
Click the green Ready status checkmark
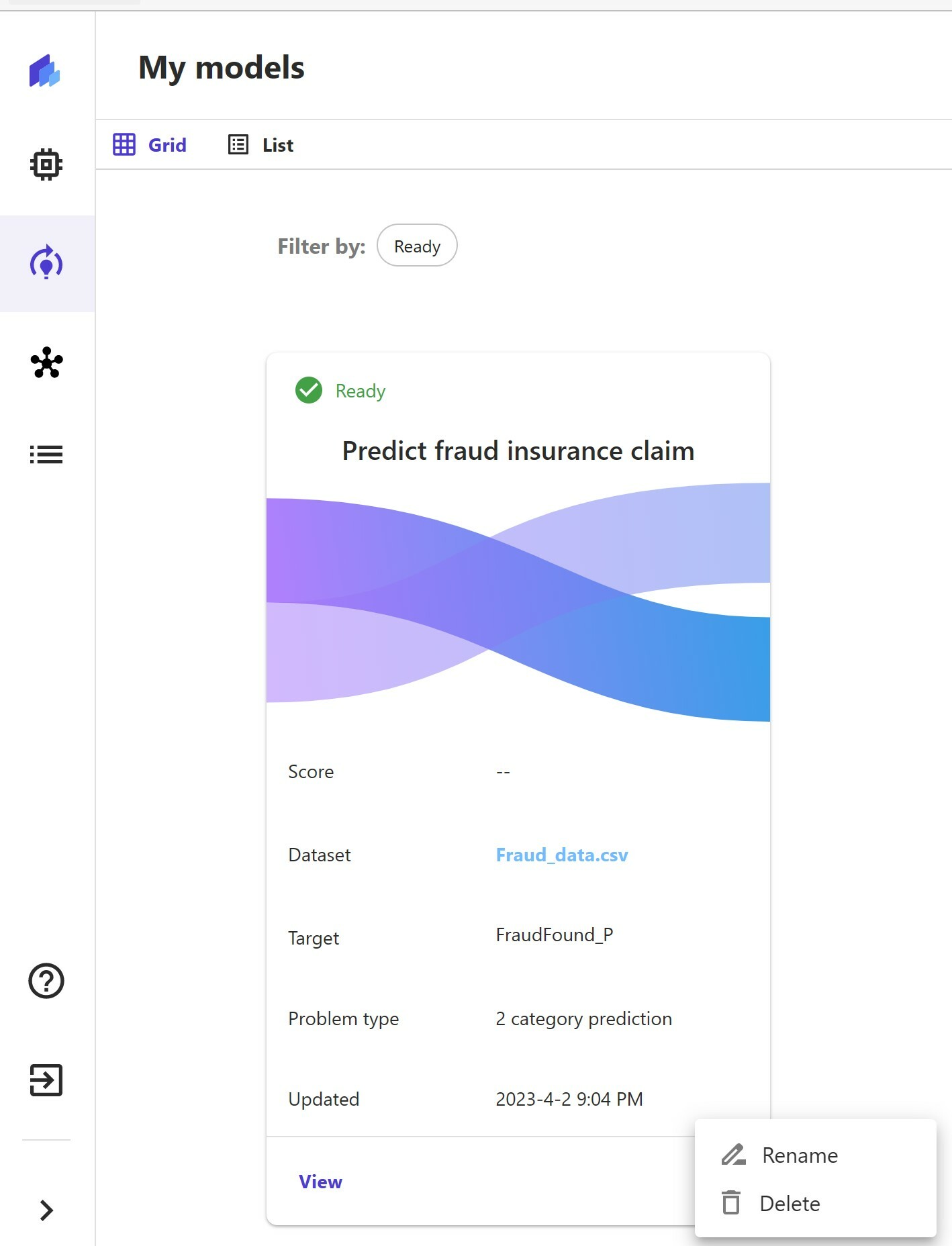(309, 390)
